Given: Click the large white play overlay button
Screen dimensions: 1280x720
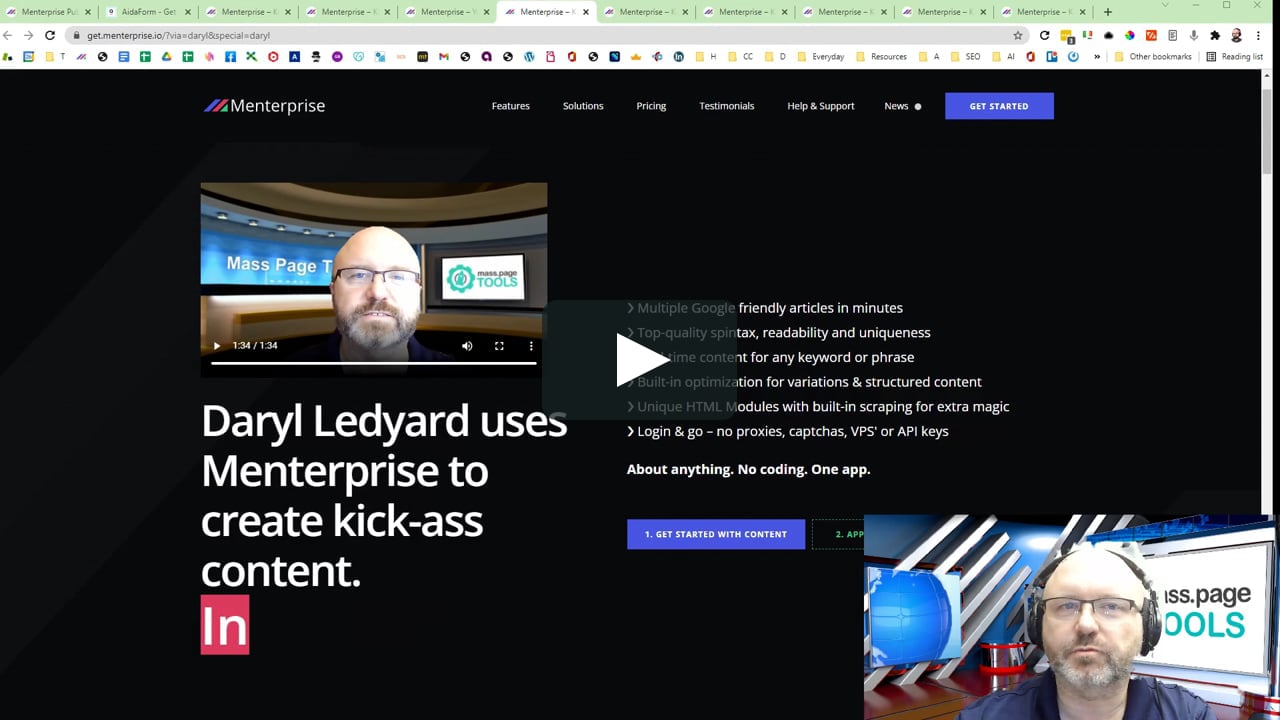Looking at the screenshot, I should coord(640,360).
